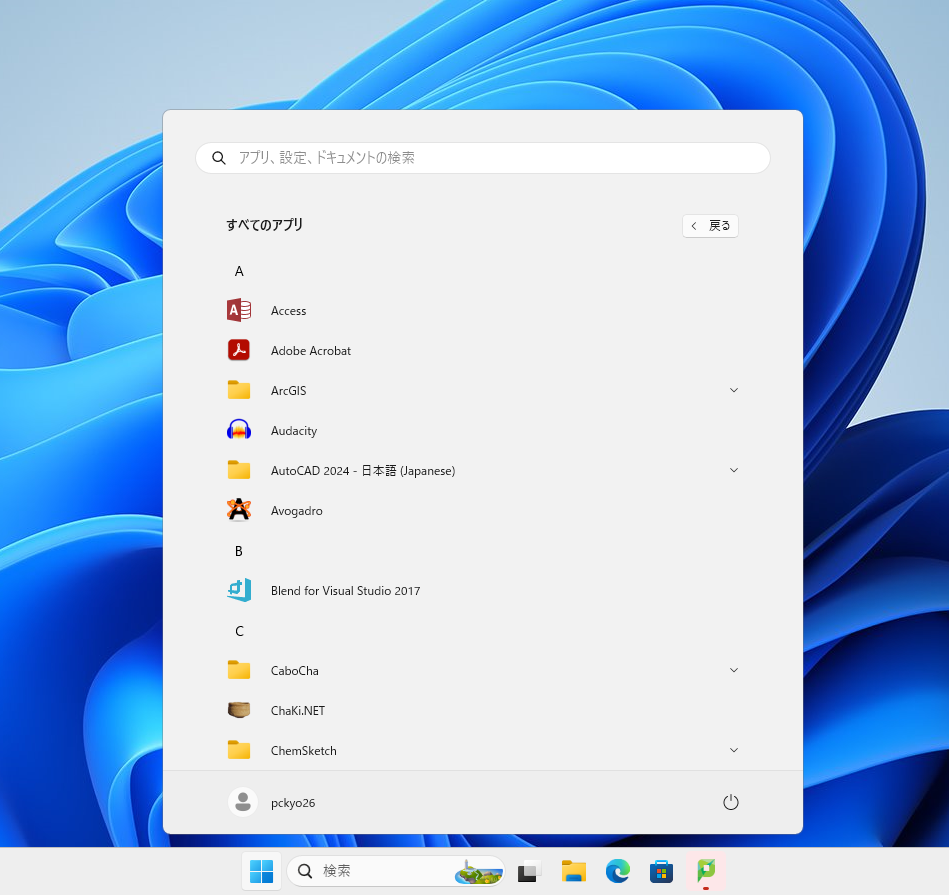Click the magnifier icon in Start search box
This screenshot has width=949, height=895.
[x=219, y=158]
